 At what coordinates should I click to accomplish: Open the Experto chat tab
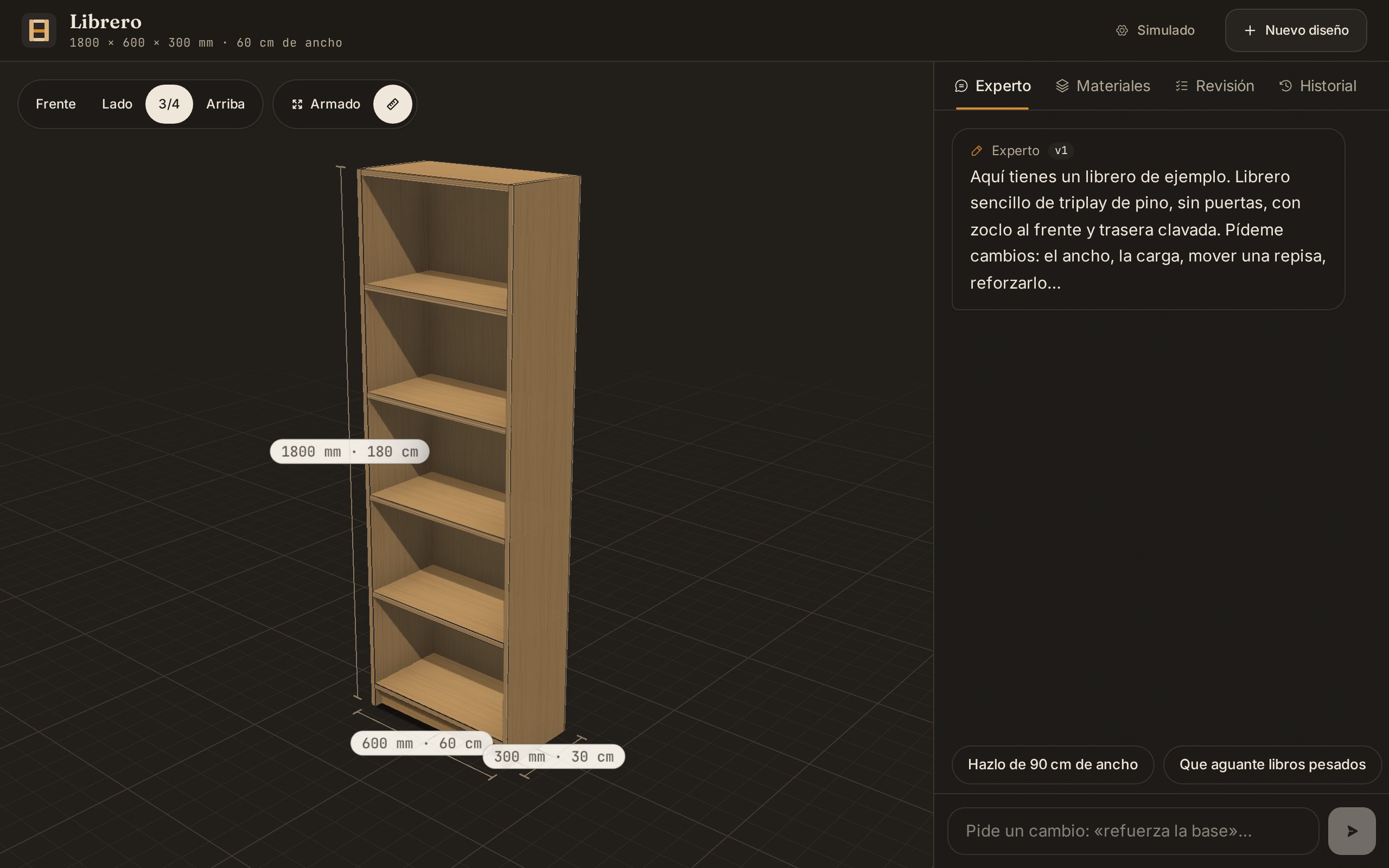(x=992, y=86)
